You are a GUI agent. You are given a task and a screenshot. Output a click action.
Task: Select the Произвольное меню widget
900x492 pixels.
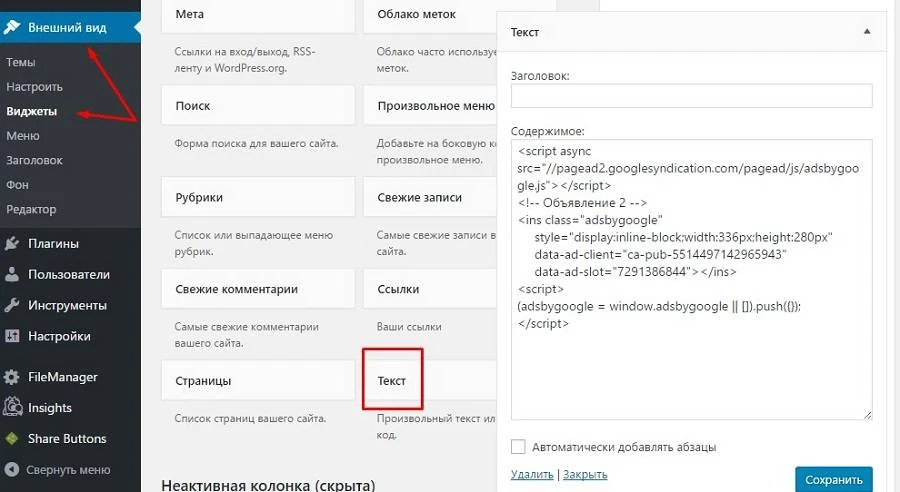(x=430, y=106)
